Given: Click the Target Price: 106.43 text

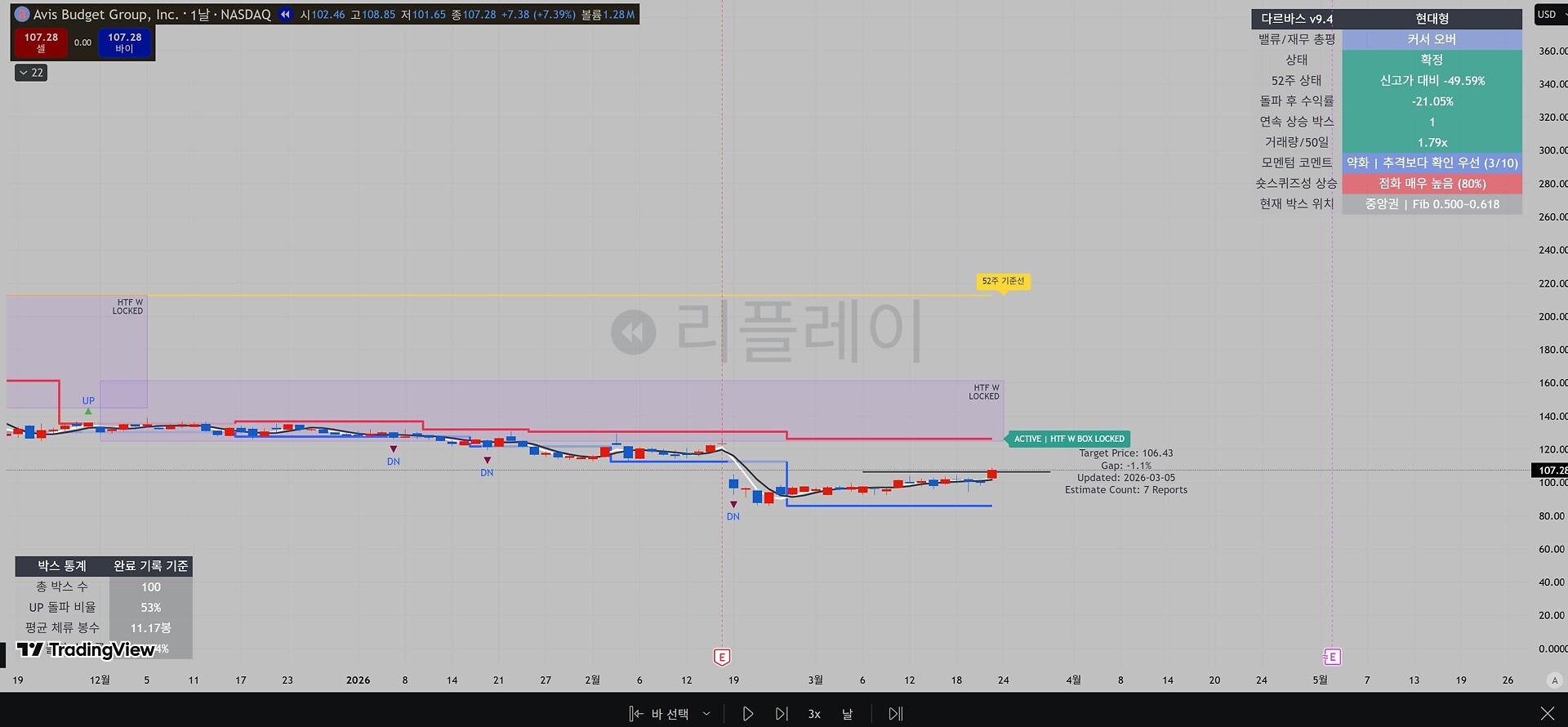Looking at the screenshot, I should [1125, 453].
